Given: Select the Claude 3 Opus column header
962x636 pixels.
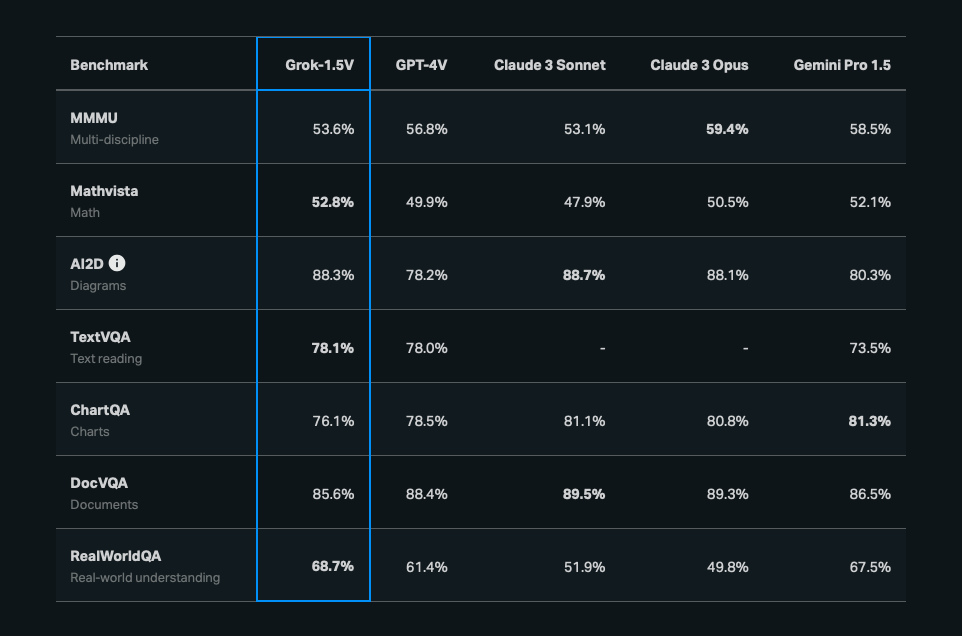Looking at the screenshot, I should 699,65.
